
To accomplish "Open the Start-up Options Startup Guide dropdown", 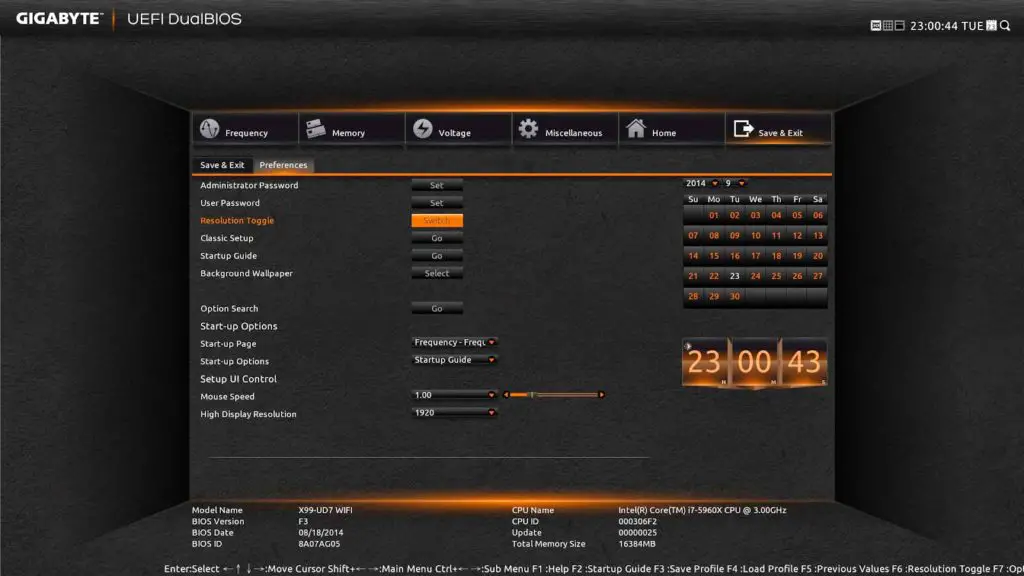I will pos(455,360).
